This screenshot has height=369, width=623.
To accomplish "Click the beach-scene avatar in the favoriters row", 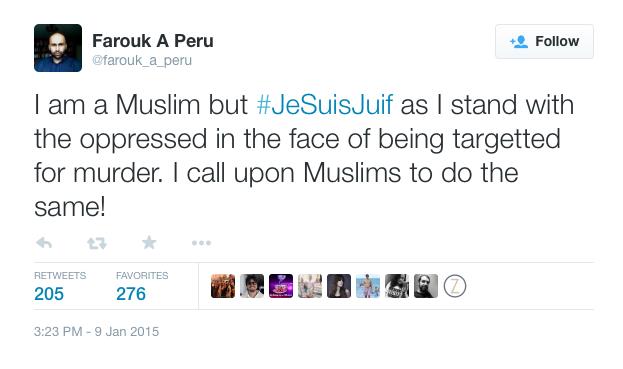I will pyautogui.click(x=368, y=286).
